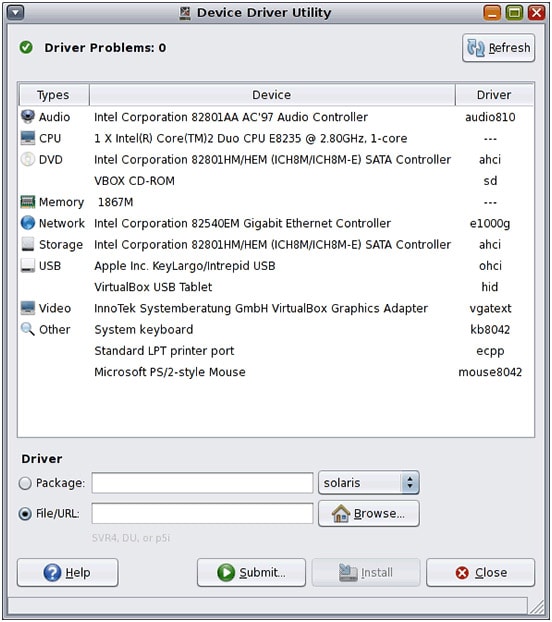Click the mouse8042 driver cell
Screen dimensions: 552x622
click(x=490, y=372)
